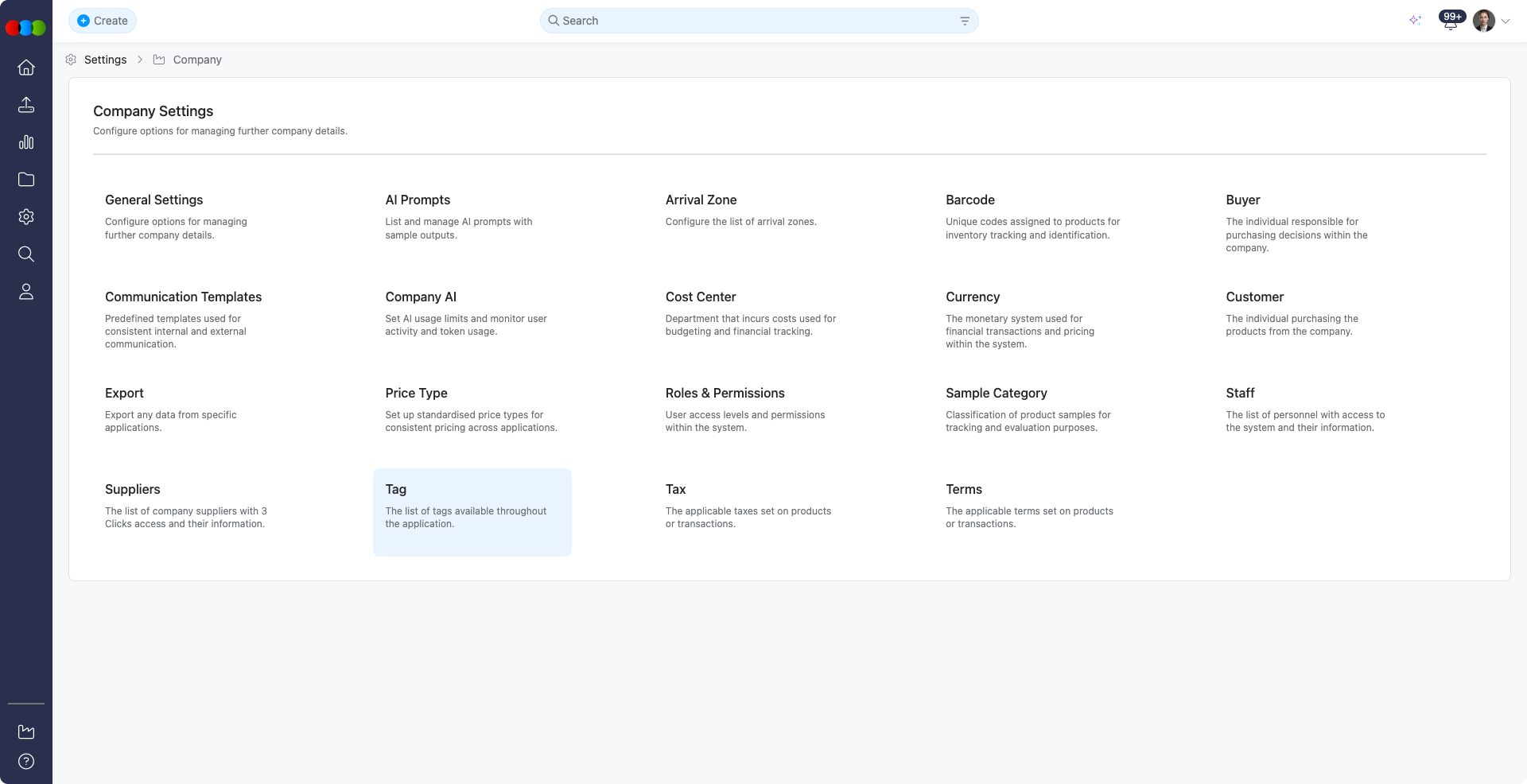The height and width of the screenshot is (784, 1527).
Task: Open the AI sparkle icon in the top bar
Action: coord(1416,21)
